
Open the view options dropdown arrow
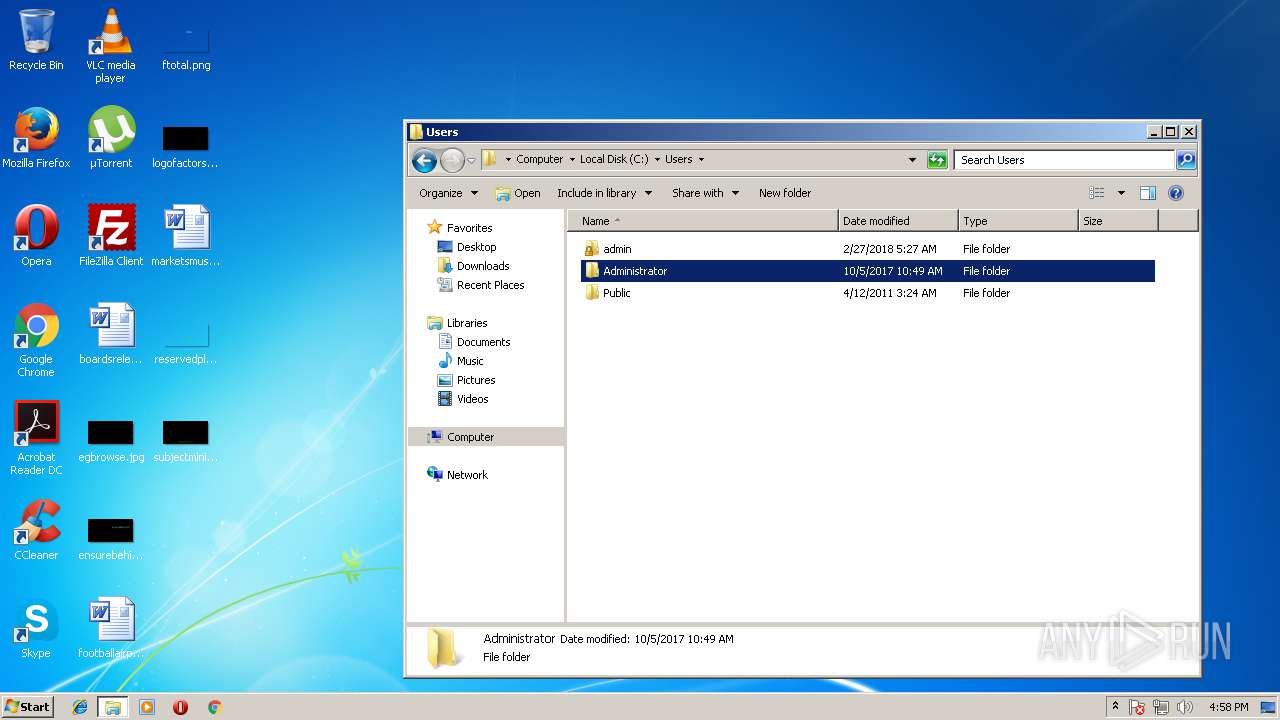click(x=1121, y=193)
